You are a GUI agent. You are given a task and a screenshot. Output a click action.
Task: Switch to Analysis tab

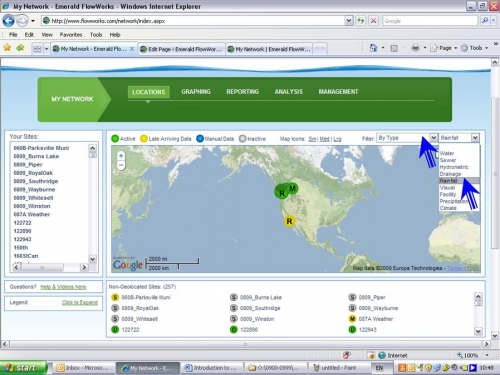(289, 92)
